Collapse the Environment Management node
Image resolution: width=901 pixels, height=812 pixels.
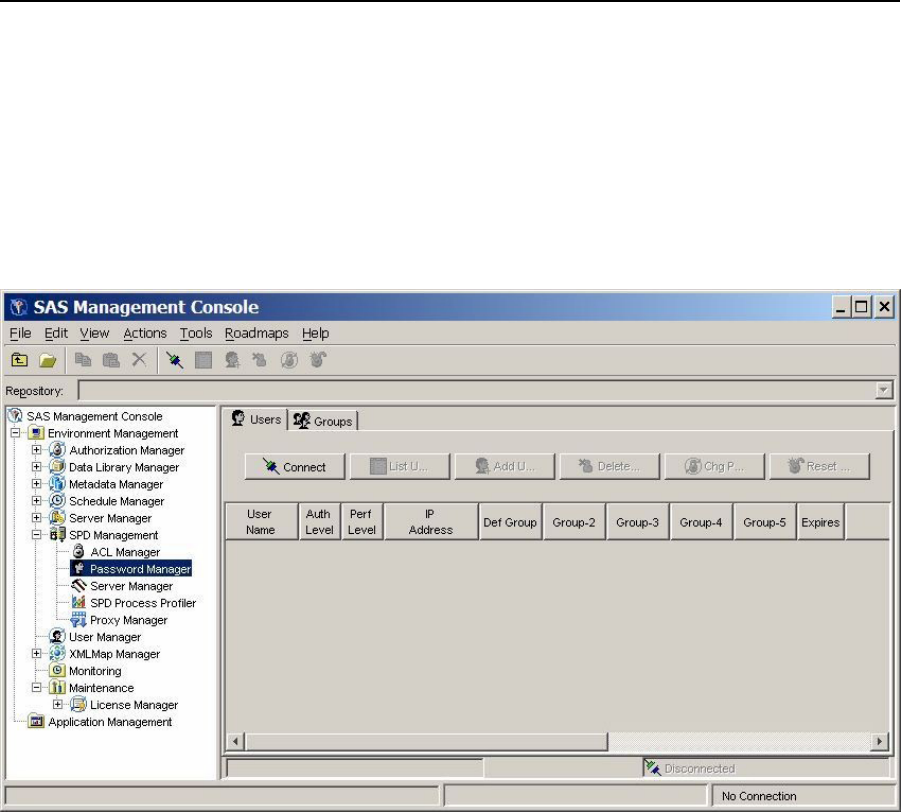(x=16, y=433)
